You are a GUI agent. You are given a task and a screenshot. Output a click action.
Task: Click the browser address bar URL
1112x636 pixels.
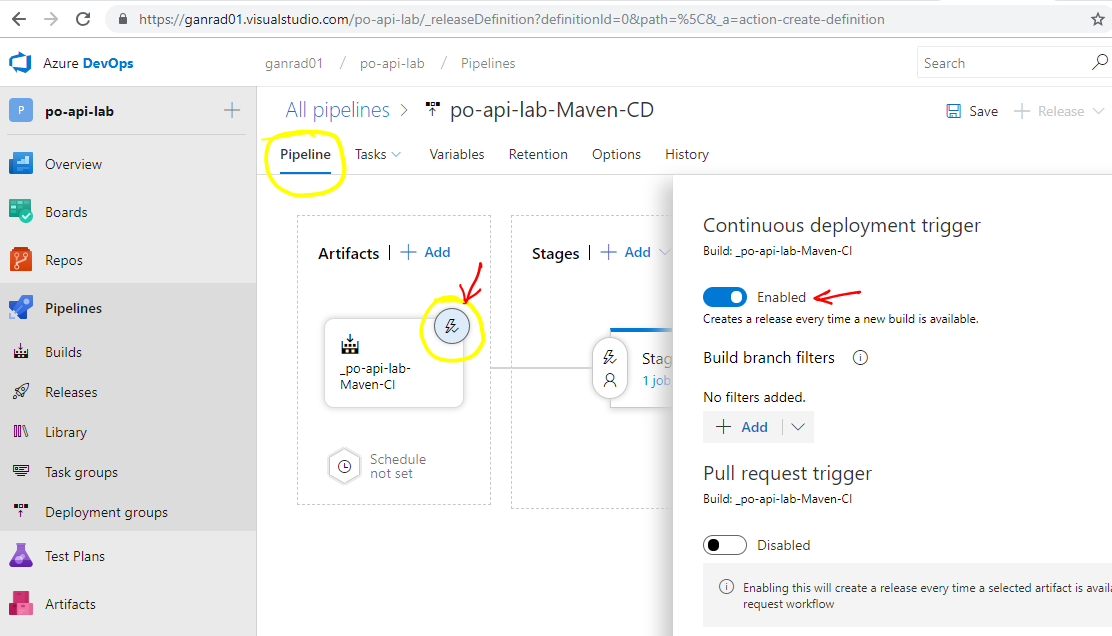[x=511, y=19]
